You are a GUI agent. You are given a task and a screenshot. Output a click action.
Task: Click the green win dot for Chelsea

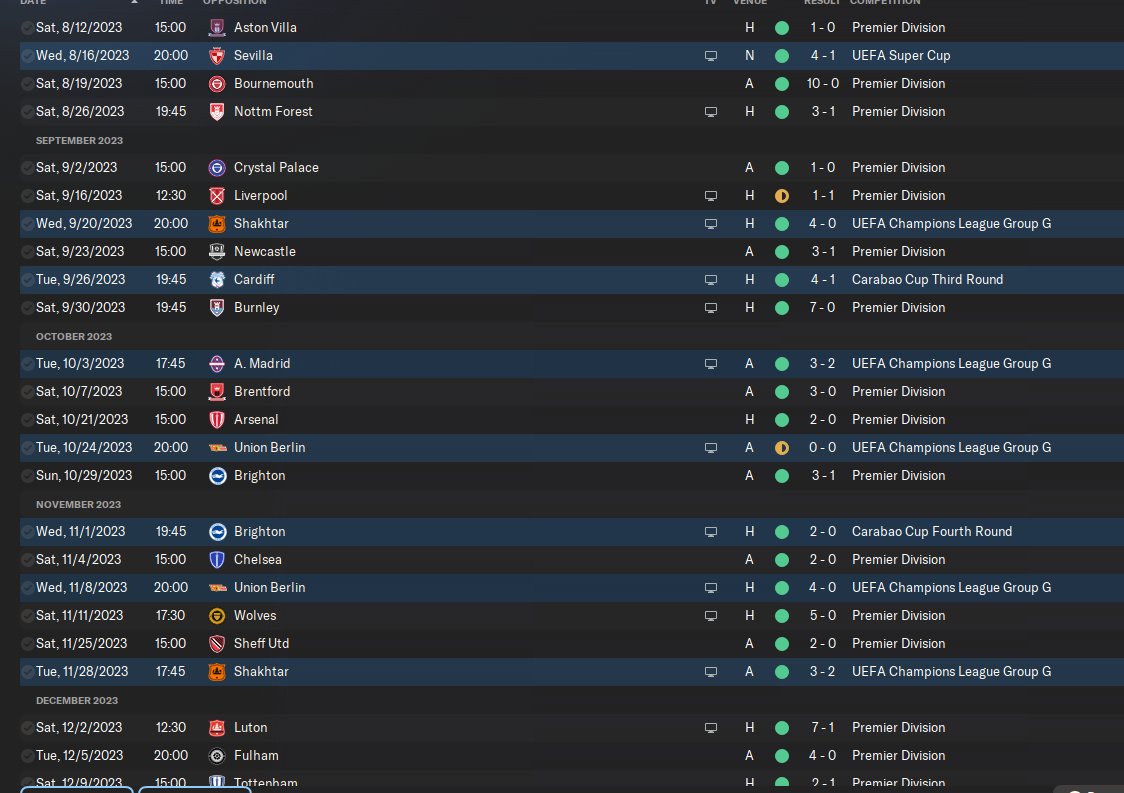point(782,560)
